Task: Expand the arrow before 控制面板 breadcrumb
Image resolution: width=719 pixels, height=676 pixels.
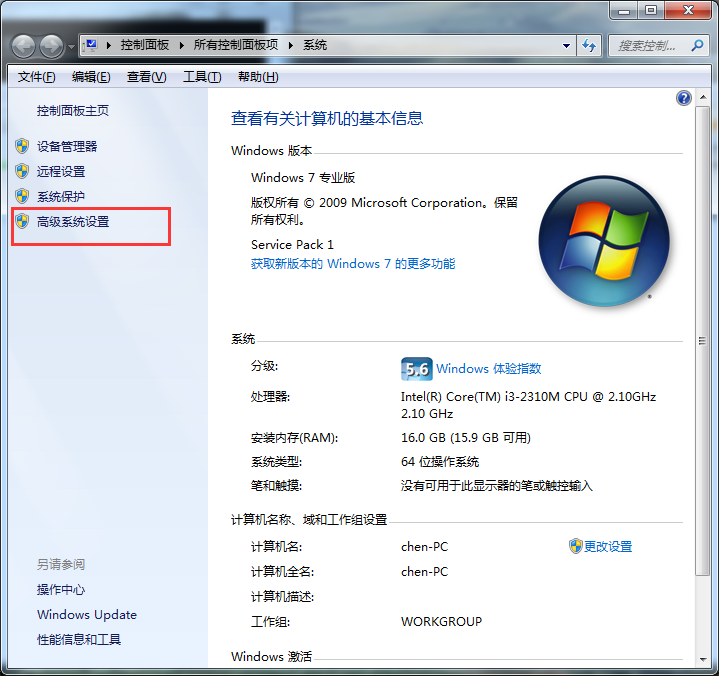Action: click(x=109, y=45)
